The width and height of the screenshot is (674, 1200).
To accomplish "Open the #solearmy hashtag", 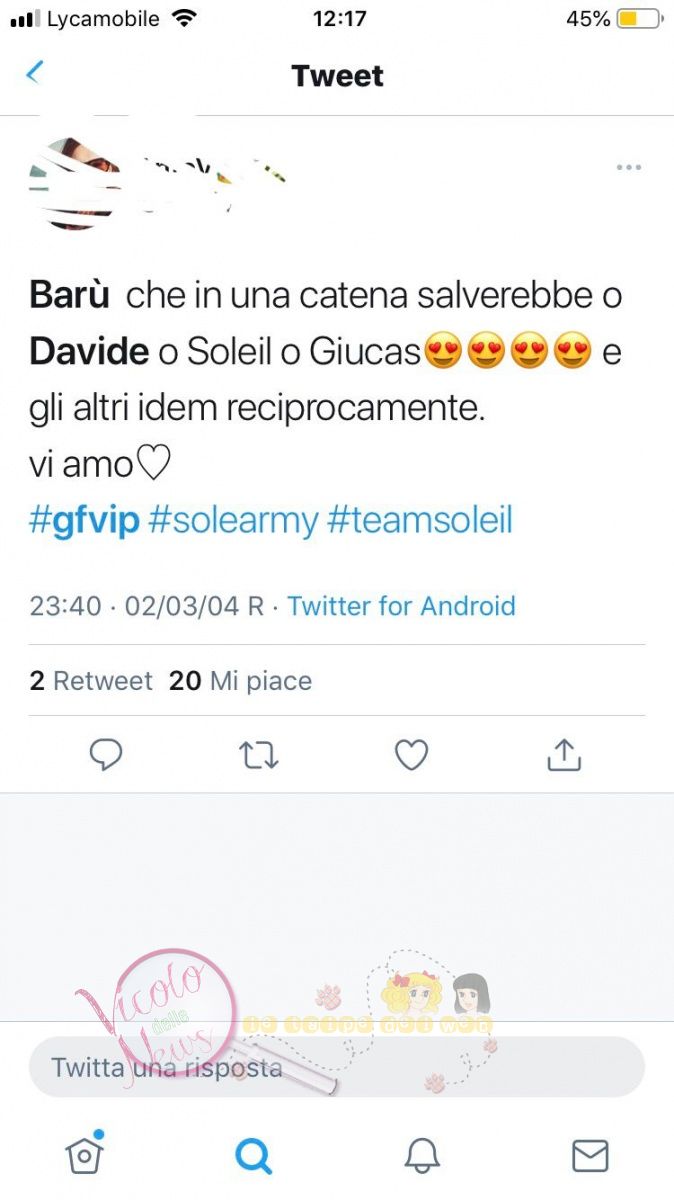I will pos(233,520).
